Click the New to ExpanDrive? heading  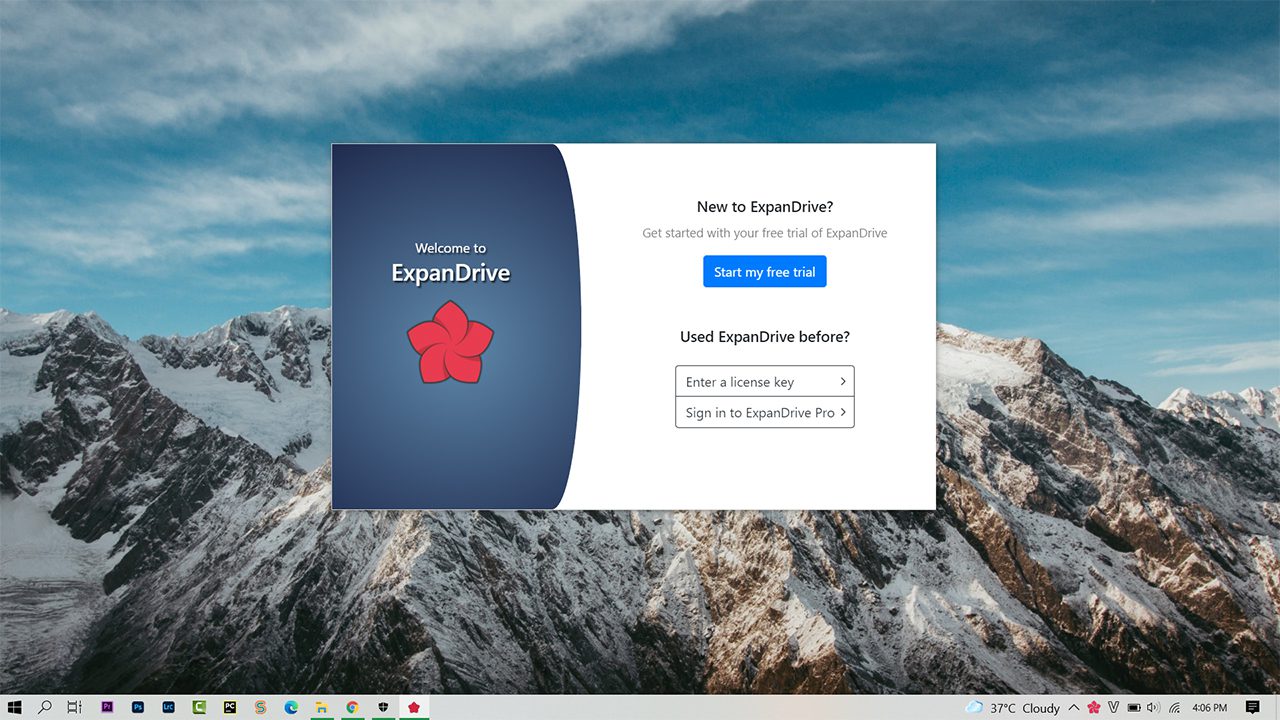coord(765,207)
